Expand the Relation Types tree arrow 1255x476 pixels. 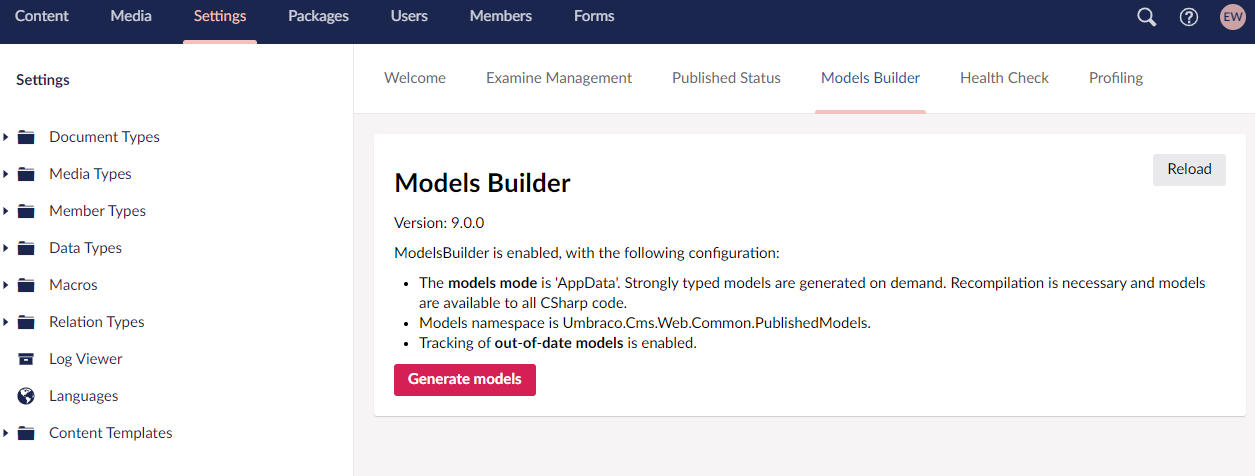(x=6, y=322)
